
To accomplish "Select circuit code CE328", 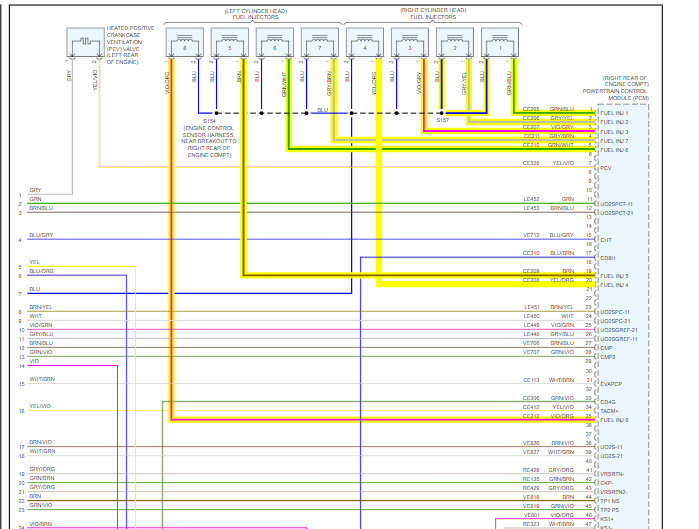I will point(531,163).
